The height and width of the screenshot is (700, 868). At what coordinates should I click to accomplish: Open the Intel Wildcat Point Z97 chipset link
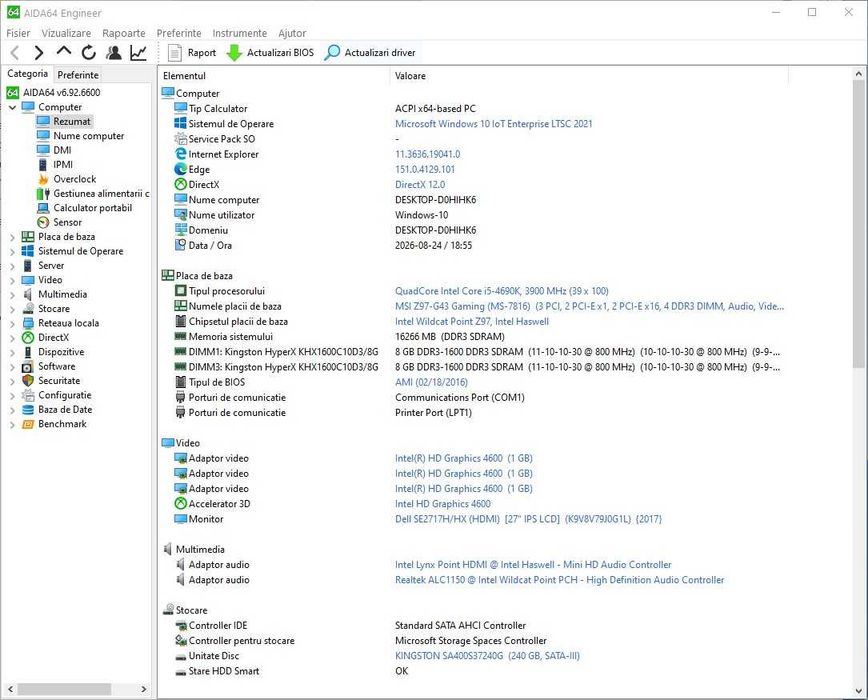pos(472,322)
